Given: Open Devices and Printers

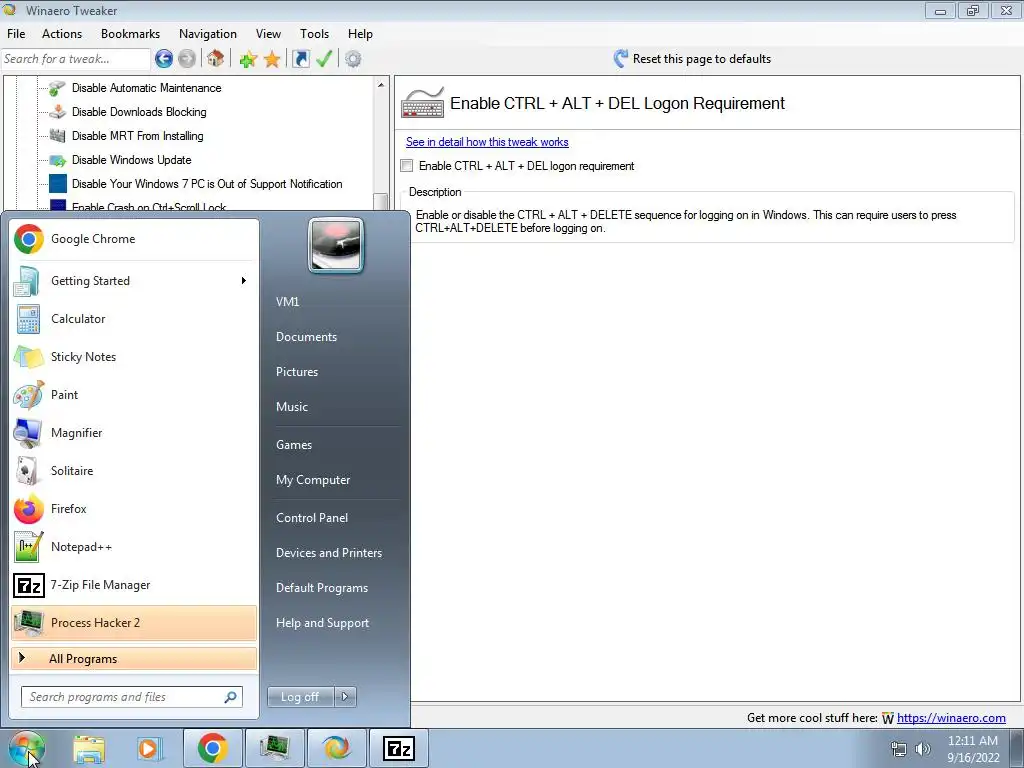Looking at the screenshot, I should click(328, 553).
